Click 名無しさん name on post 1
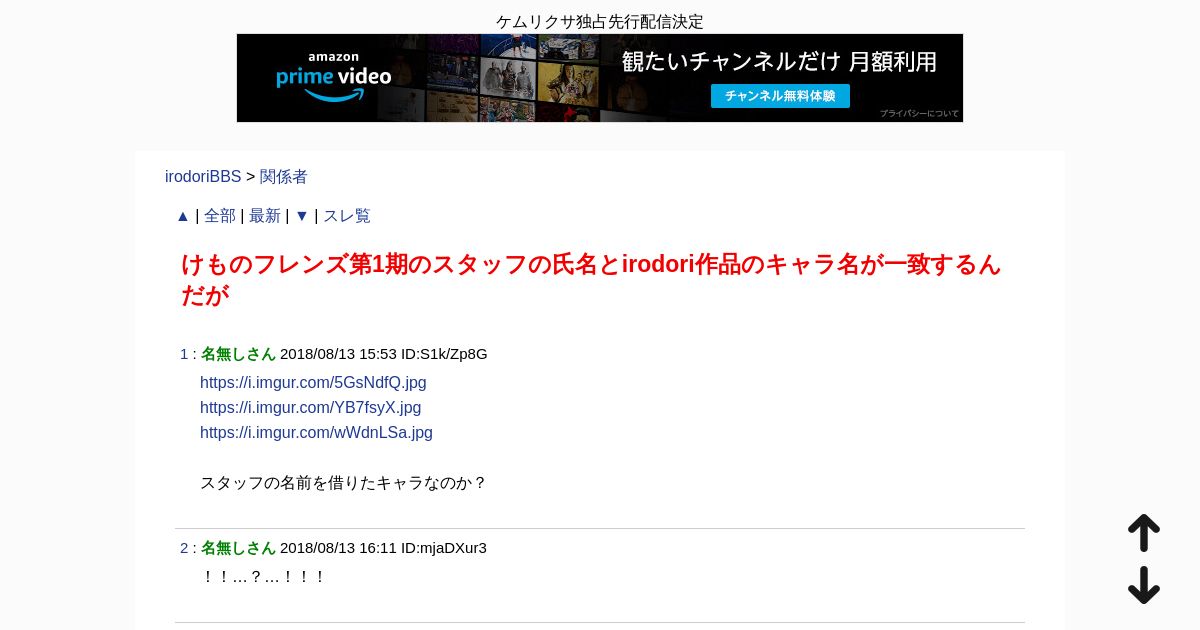 238,354
